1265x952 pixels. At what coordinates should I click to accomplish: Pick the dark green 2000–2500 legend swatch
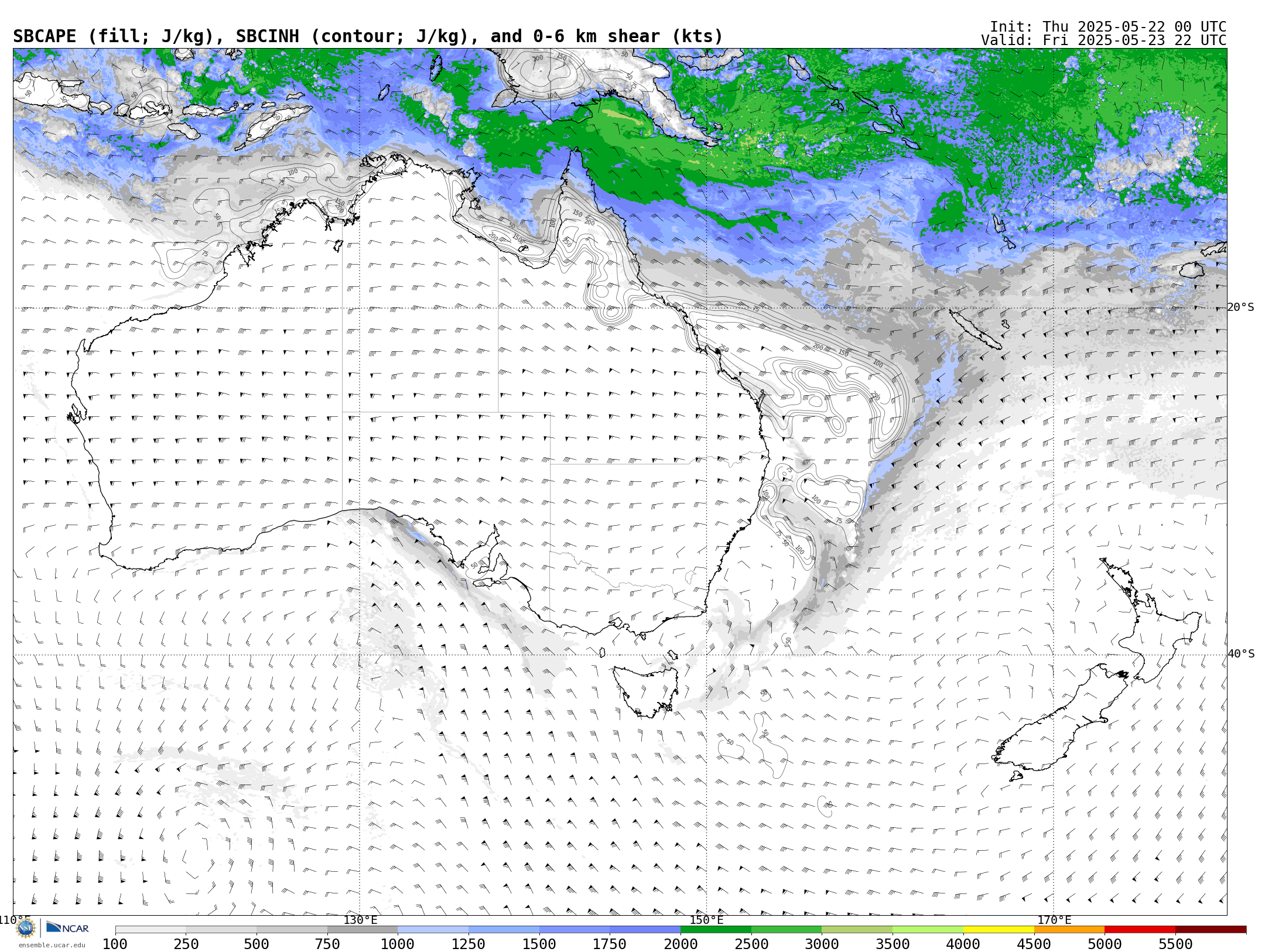716,930
